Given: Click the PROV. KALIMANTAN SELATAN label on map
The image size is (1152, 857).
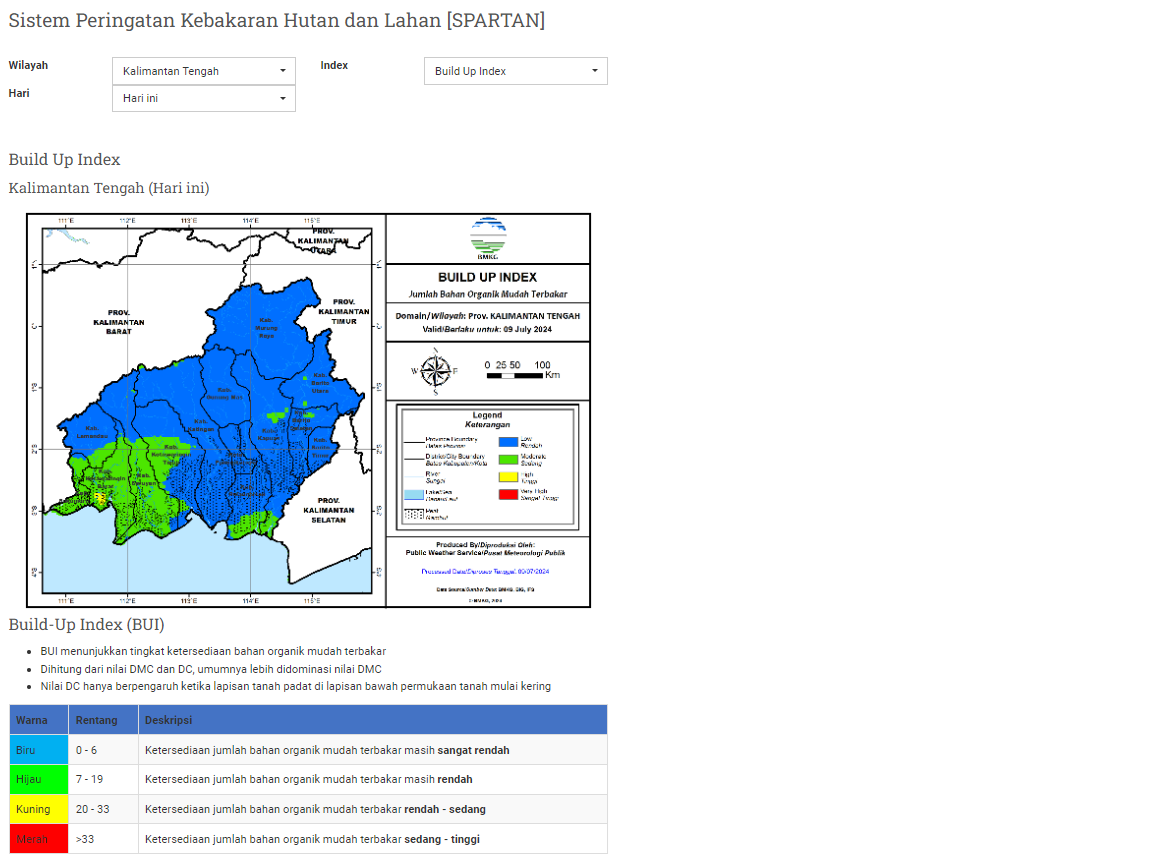Looking at the screenshot, I should (328, 510).
